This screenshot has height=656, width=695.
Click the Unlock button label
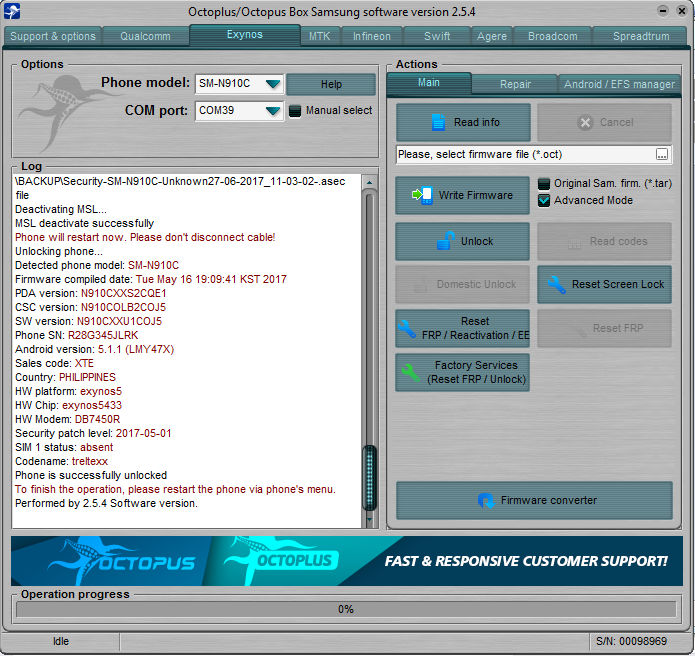[x=477, y=241]
